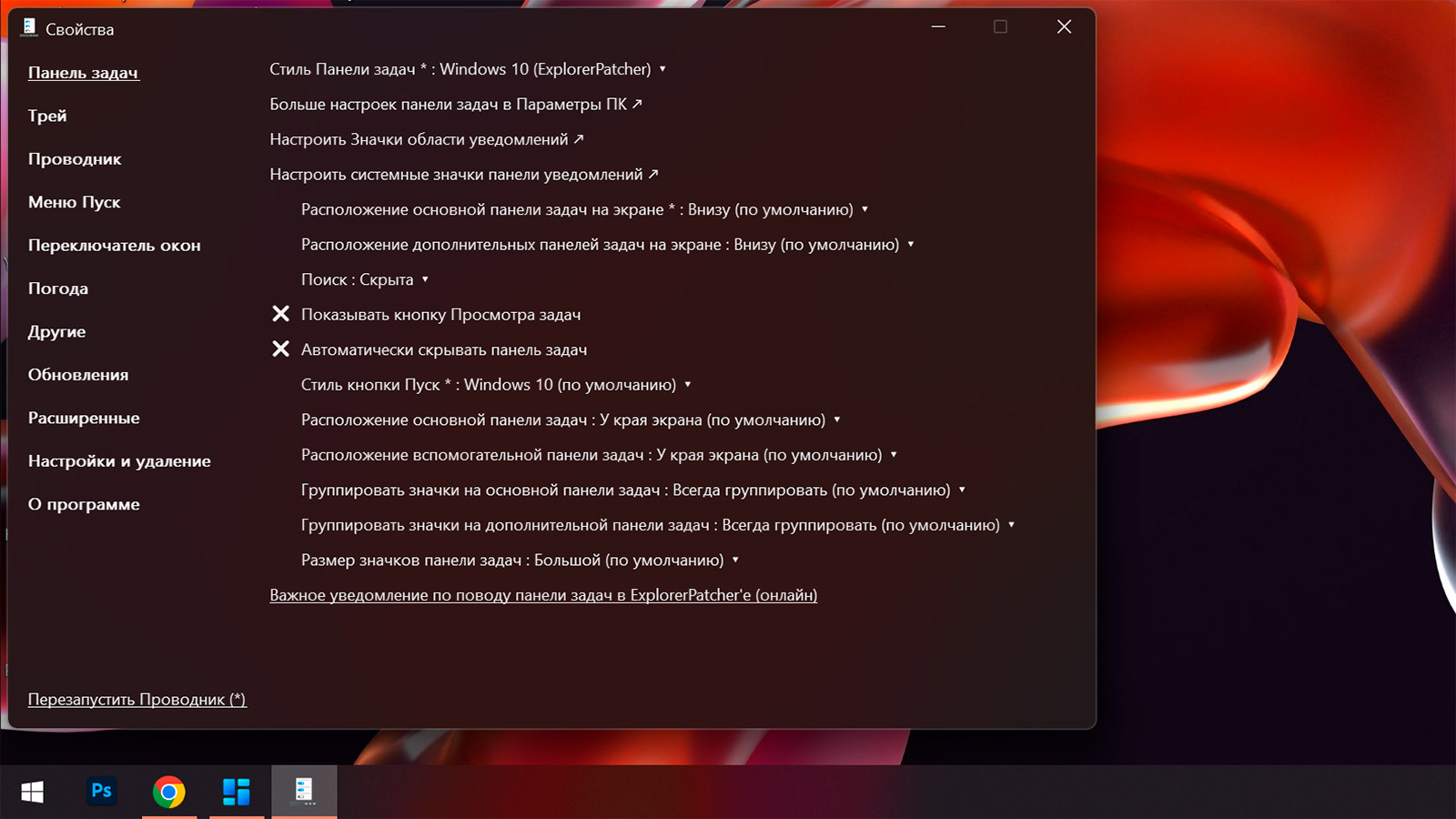Change the Start button style dropdown

496,385
